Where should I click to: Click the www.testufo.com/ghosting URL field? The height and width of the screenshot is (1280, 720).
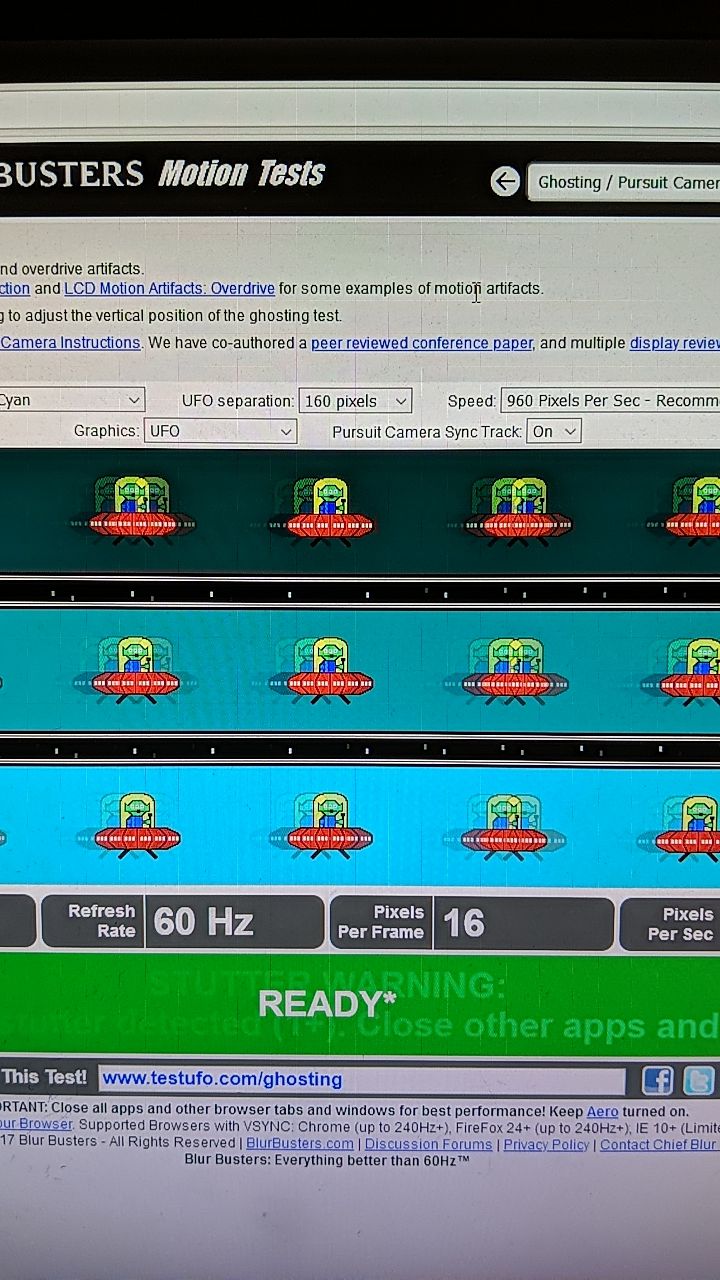tap(361, 1079)
